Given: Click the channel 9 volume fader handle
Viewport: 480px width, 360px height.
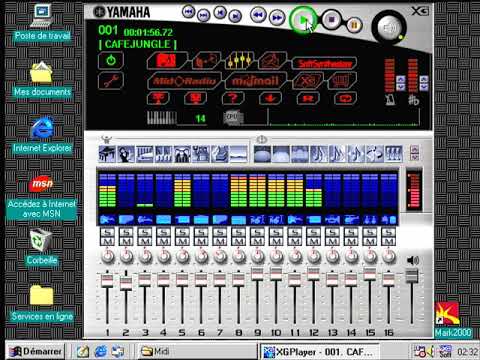Looking at the screenshot, I should click(x=257, y=273).
